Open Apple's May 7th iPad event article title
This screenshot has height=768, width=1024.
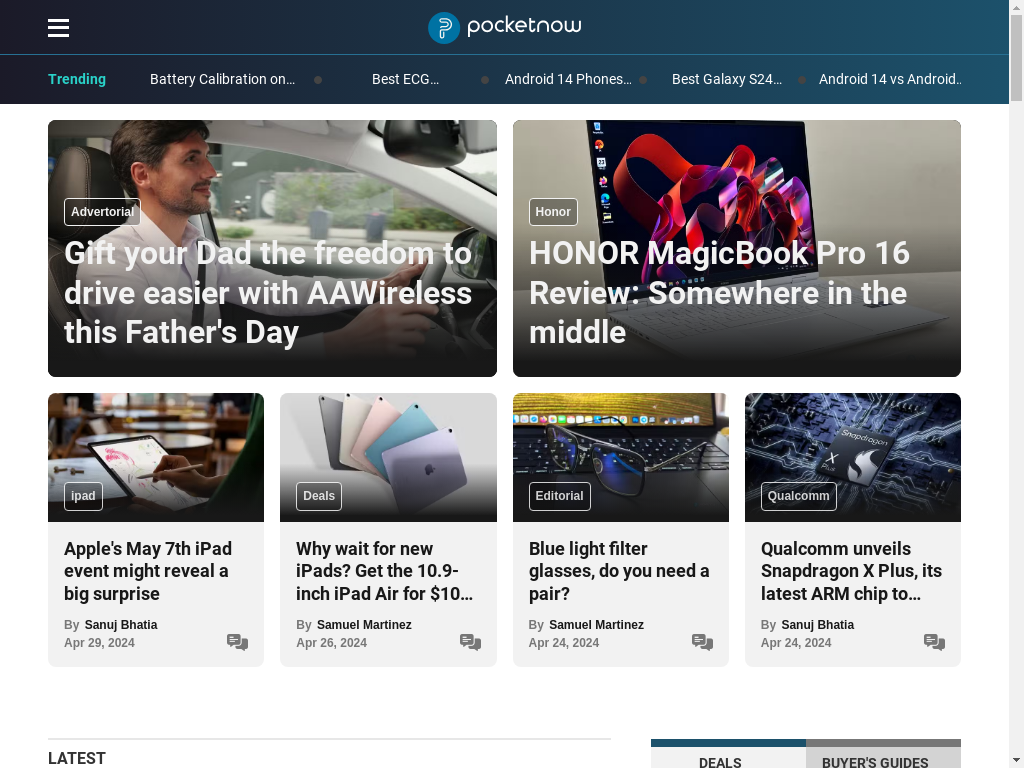point(148,571)
